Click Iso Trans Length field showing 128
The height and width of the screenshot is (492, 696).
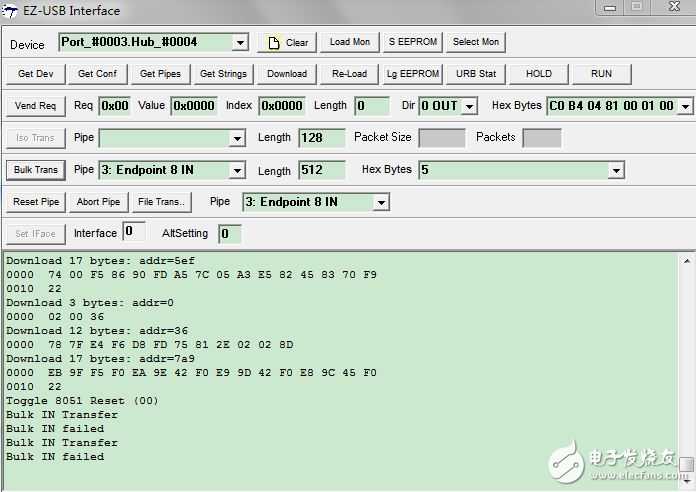pyautogui.click(x=321, y=138)
